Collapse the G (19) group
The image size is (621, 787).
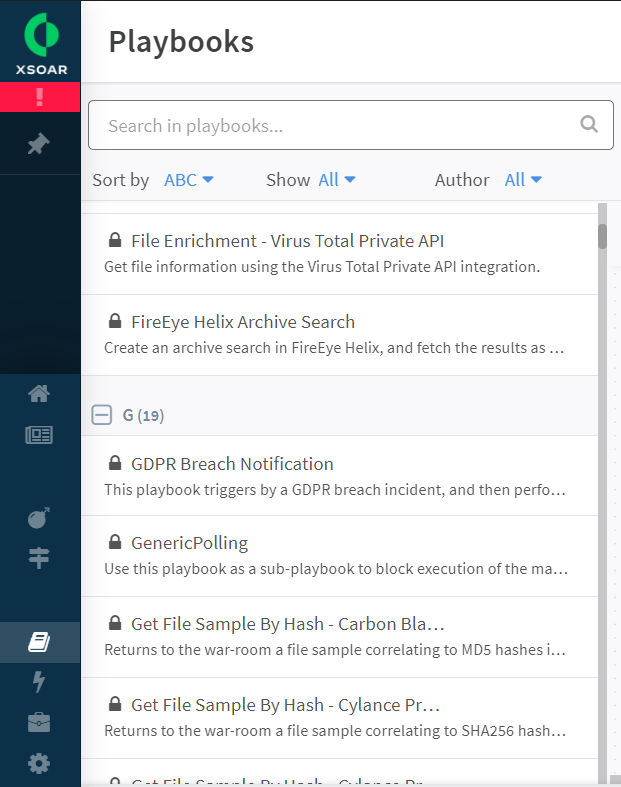click(x=101, y=415)
